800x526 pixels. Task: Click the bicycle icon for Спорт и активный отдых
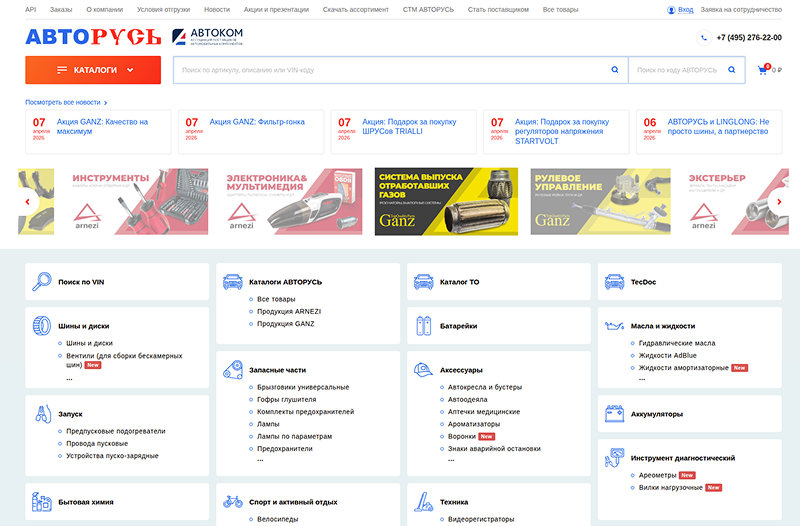point(233,502)
